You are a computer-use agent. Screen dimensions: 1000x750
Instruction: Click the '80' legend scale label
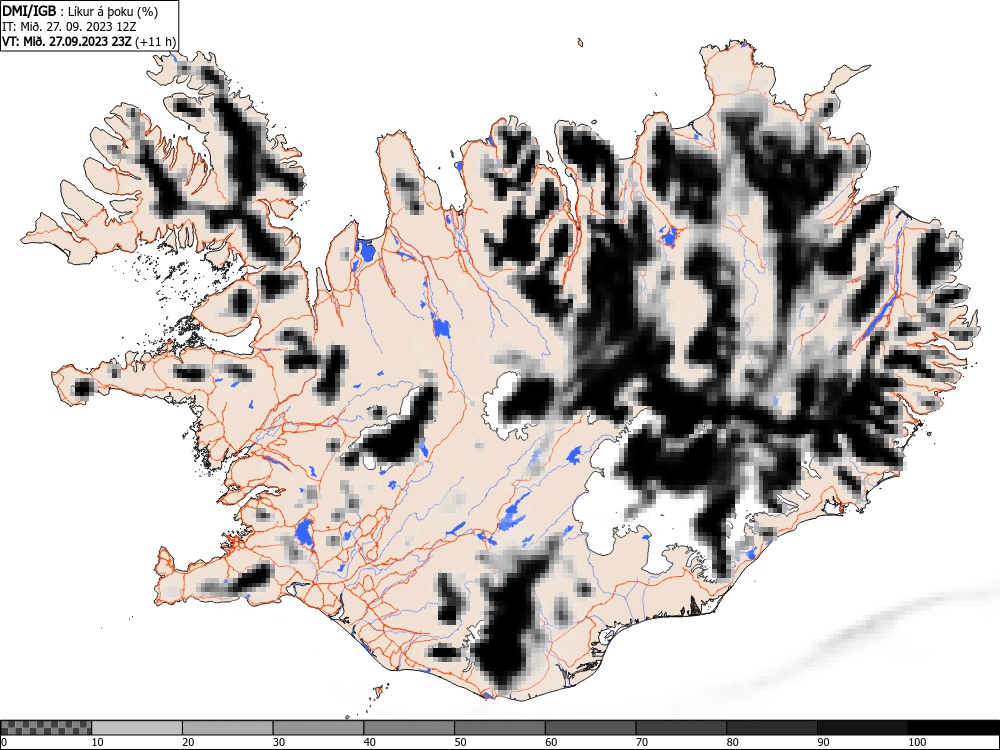tap(732, 742)
